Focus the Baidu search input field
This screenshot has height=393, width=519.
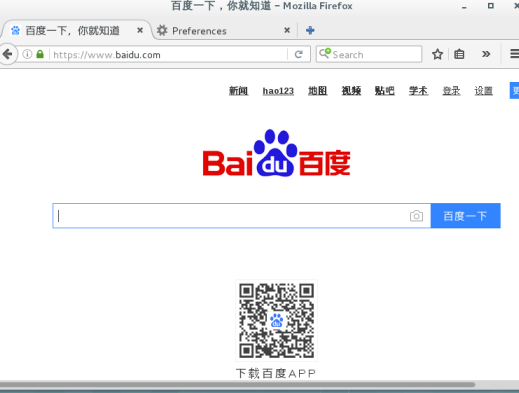tap(241, 216)
